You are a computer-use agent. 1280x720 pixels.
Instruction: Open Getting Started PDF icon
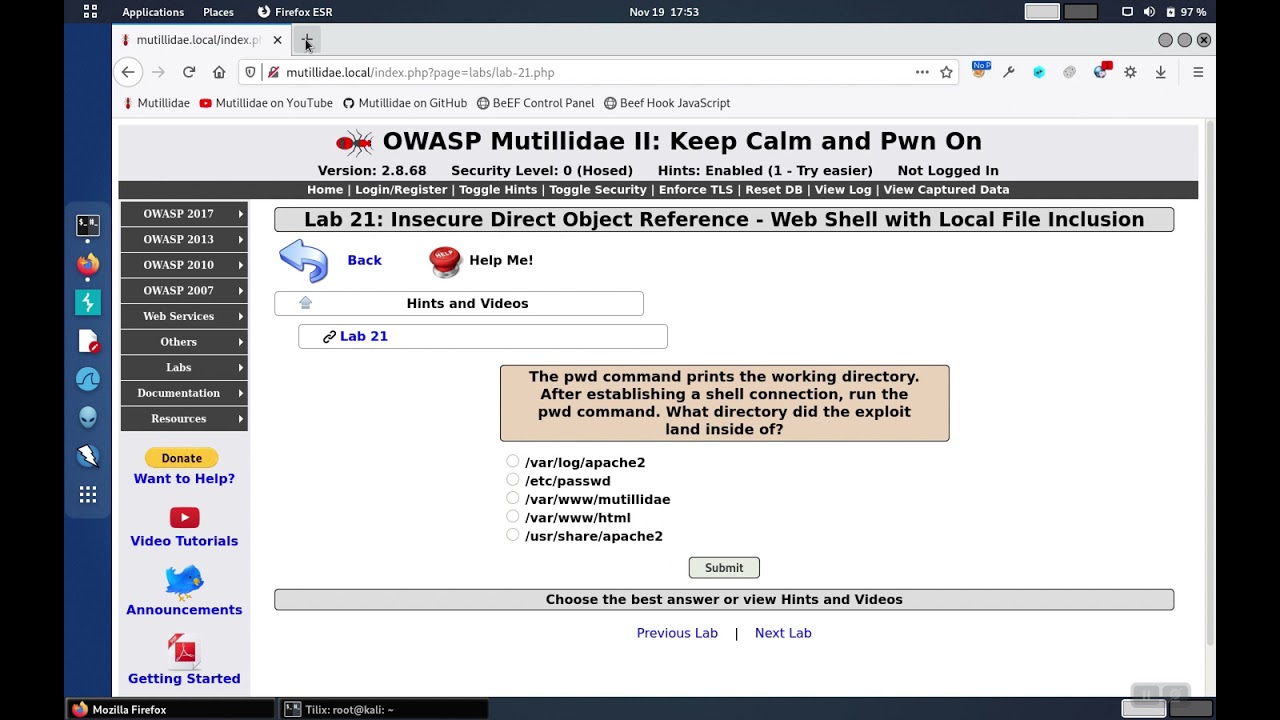click(x=184, y=650)
